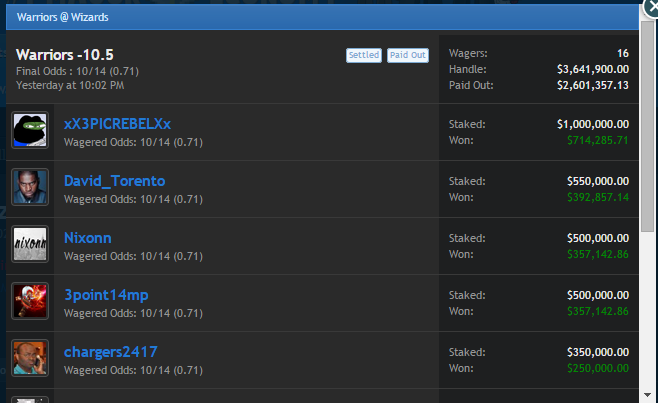Click the Warriors @ Wizards title bar text

[63, 17]
